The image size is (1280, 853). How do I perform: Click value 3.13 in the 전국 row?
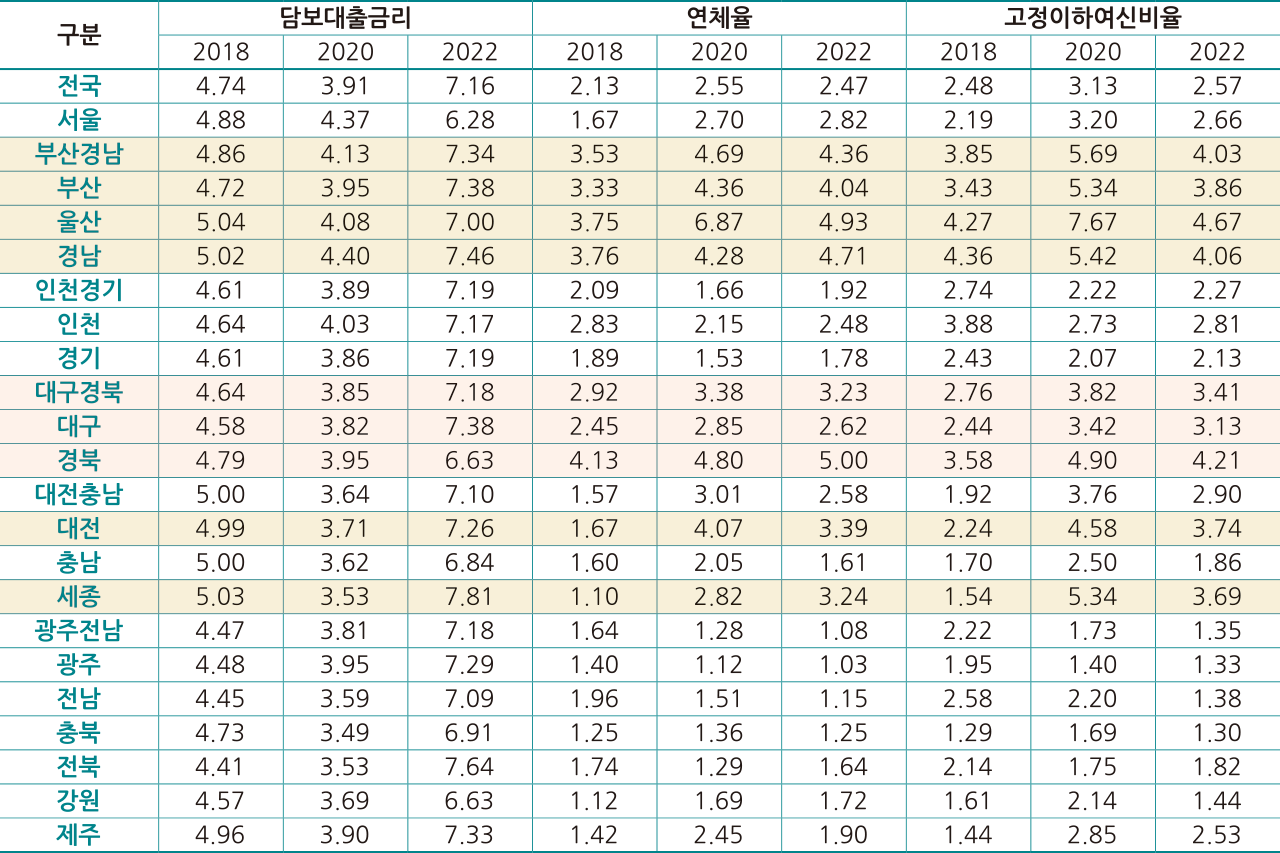tap(1093, 86)
